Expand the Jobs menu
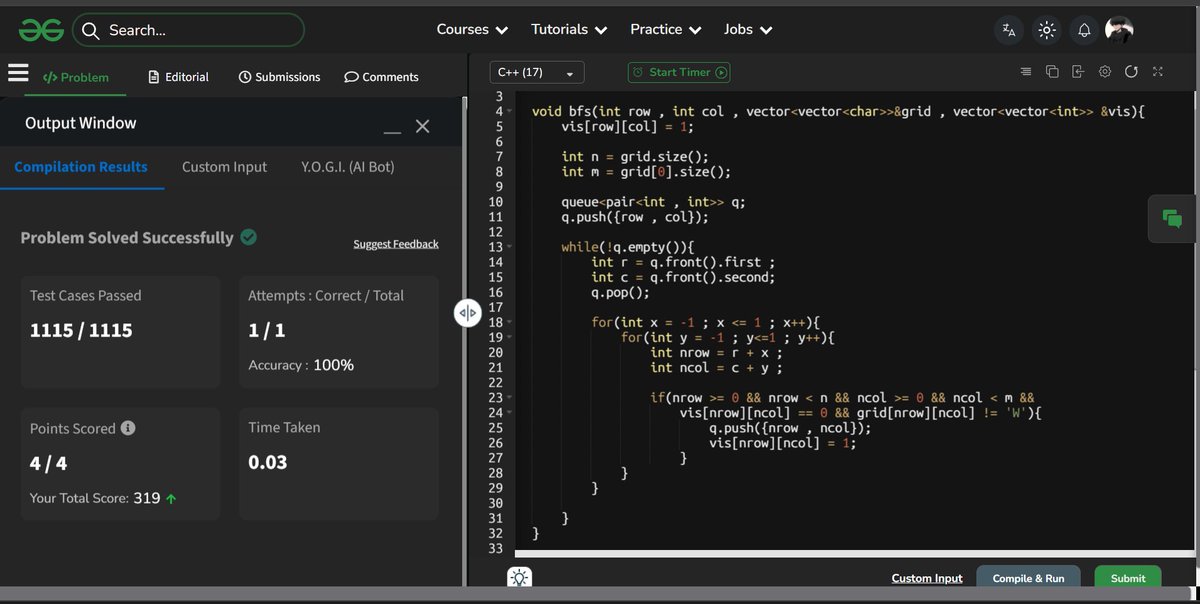Screen dimensions: 1200x604 click(x=748, y=30)
